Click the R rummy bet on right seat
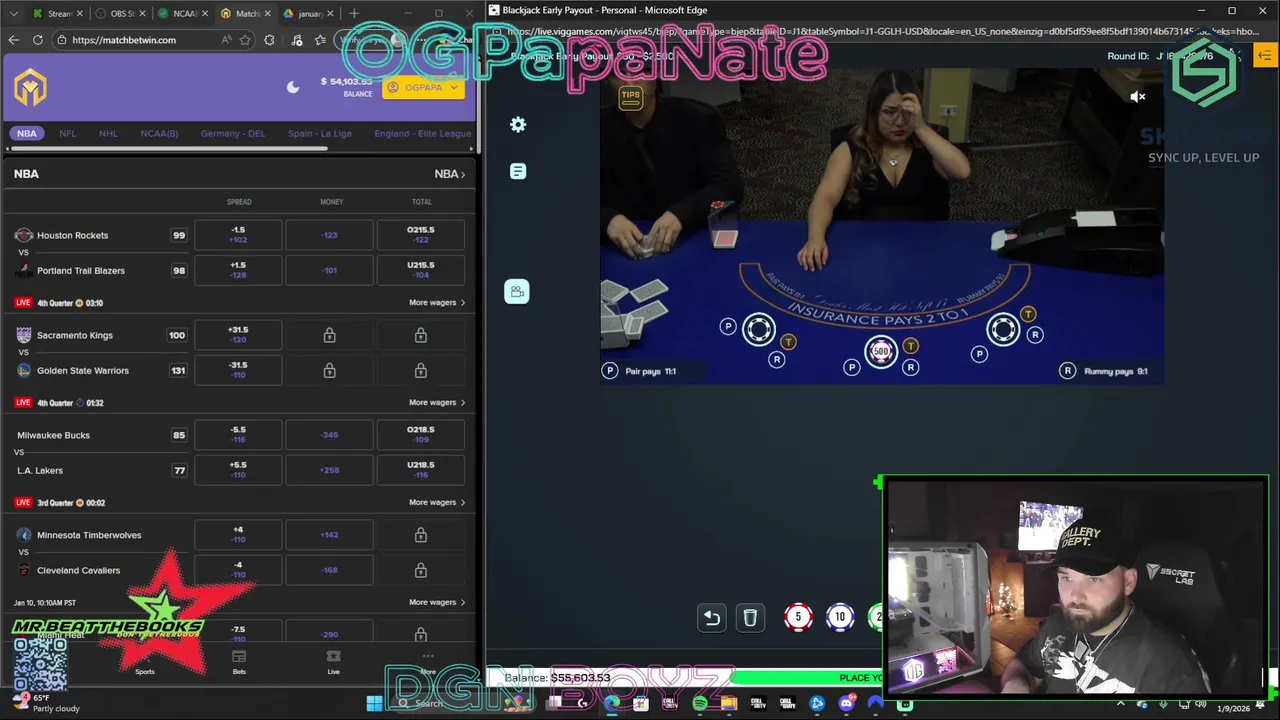The image size is (1280, 720). coord(1035,335)
